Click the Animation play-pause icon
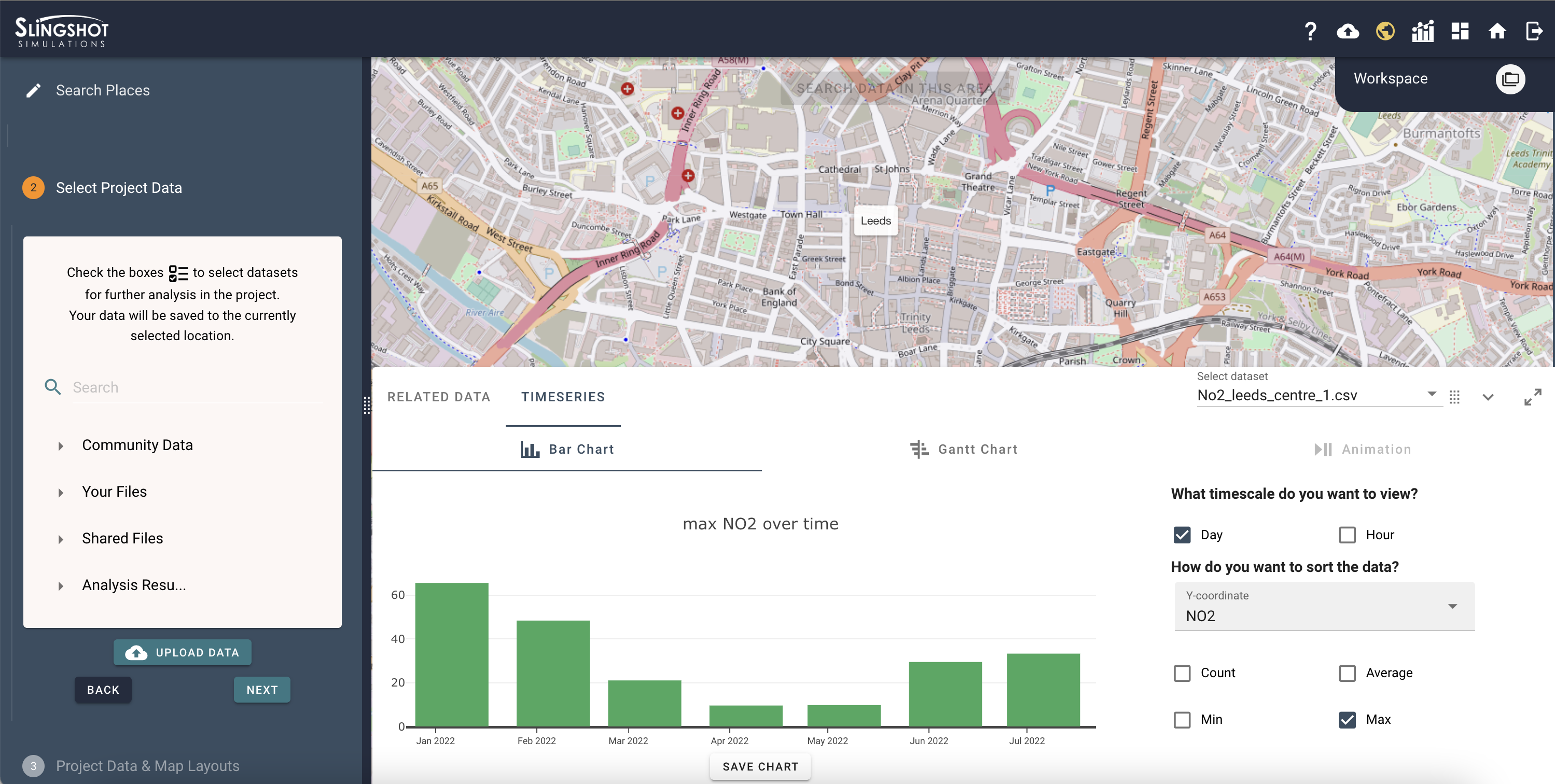Image resolution: width=1555 pixels, height=784 pixels. pos(1323,449)
